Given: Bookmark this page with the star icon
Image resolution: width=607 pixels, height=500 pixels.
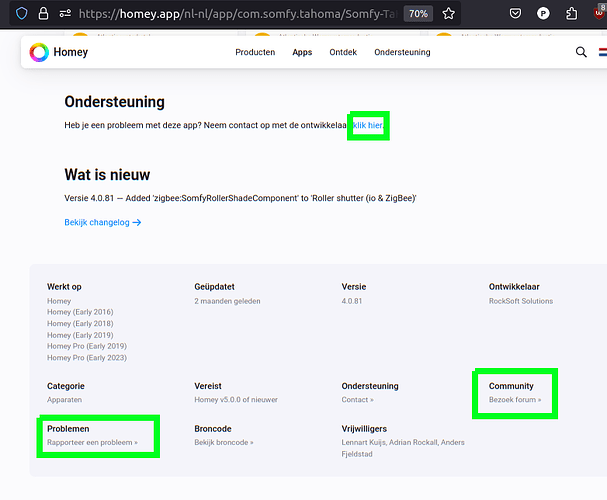Looking at the screenshot, I should [x=449, y=14].
